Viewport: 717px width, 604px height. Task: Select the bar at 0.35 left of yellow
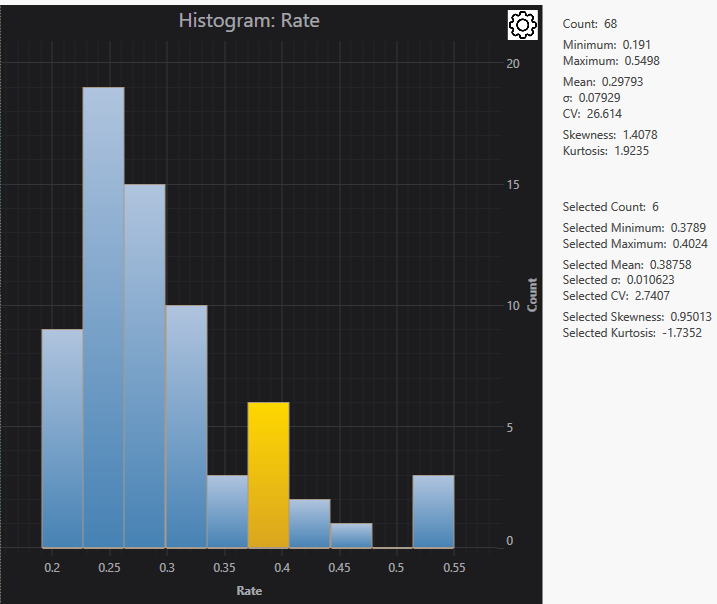tap(227, 511)
